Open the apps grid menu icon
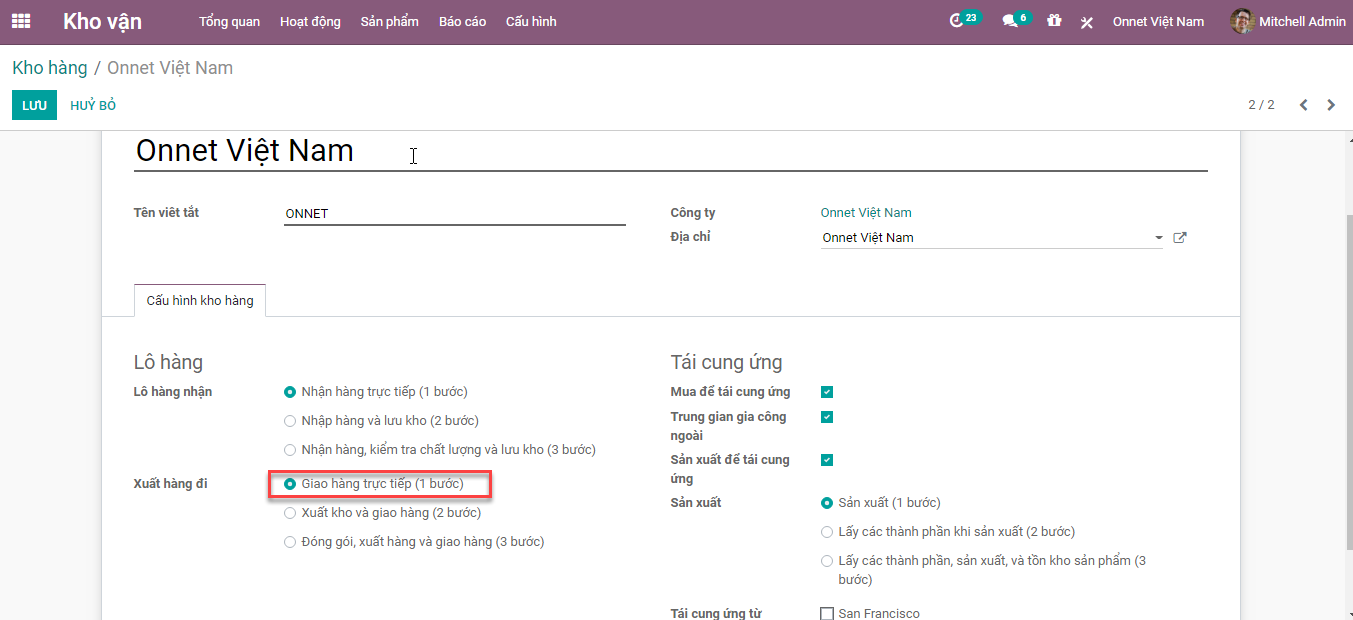The width and height of the screenshot is (1353, 620). [21, 21]
